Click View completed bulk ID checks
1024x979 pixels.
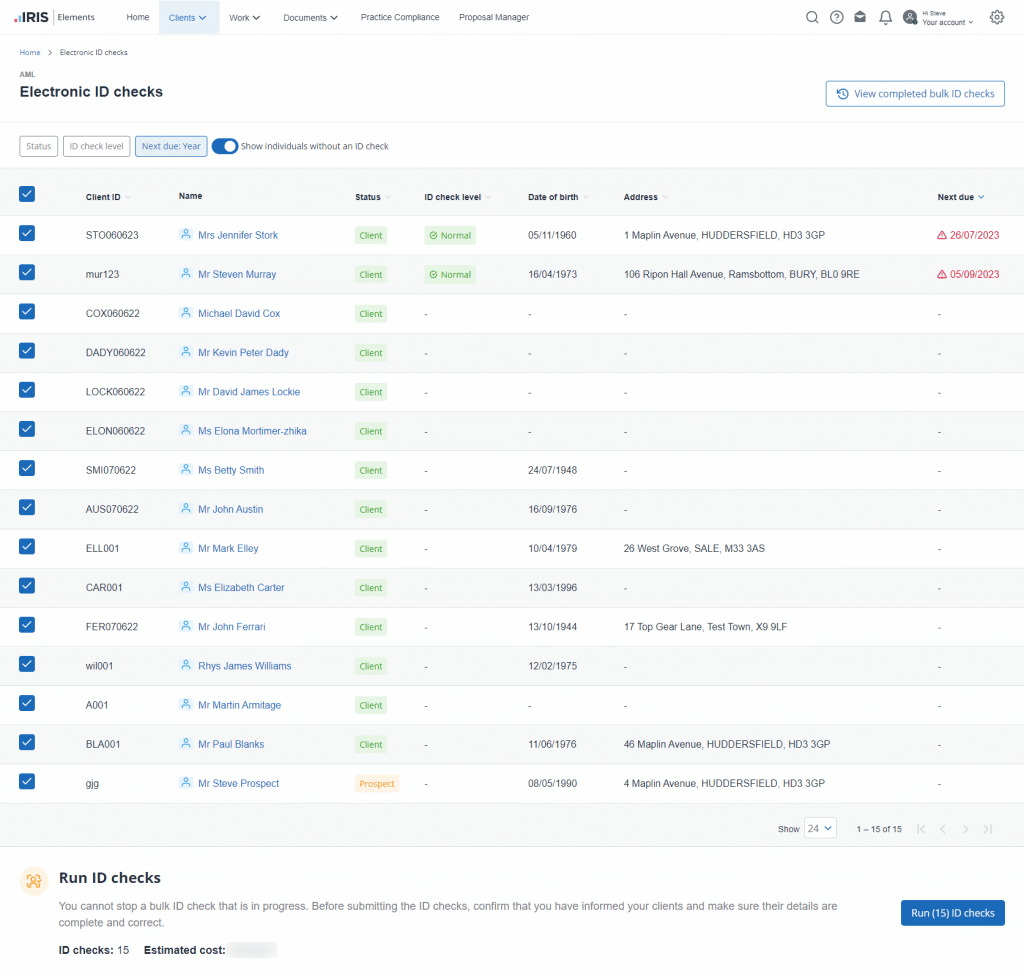[915, 94]
